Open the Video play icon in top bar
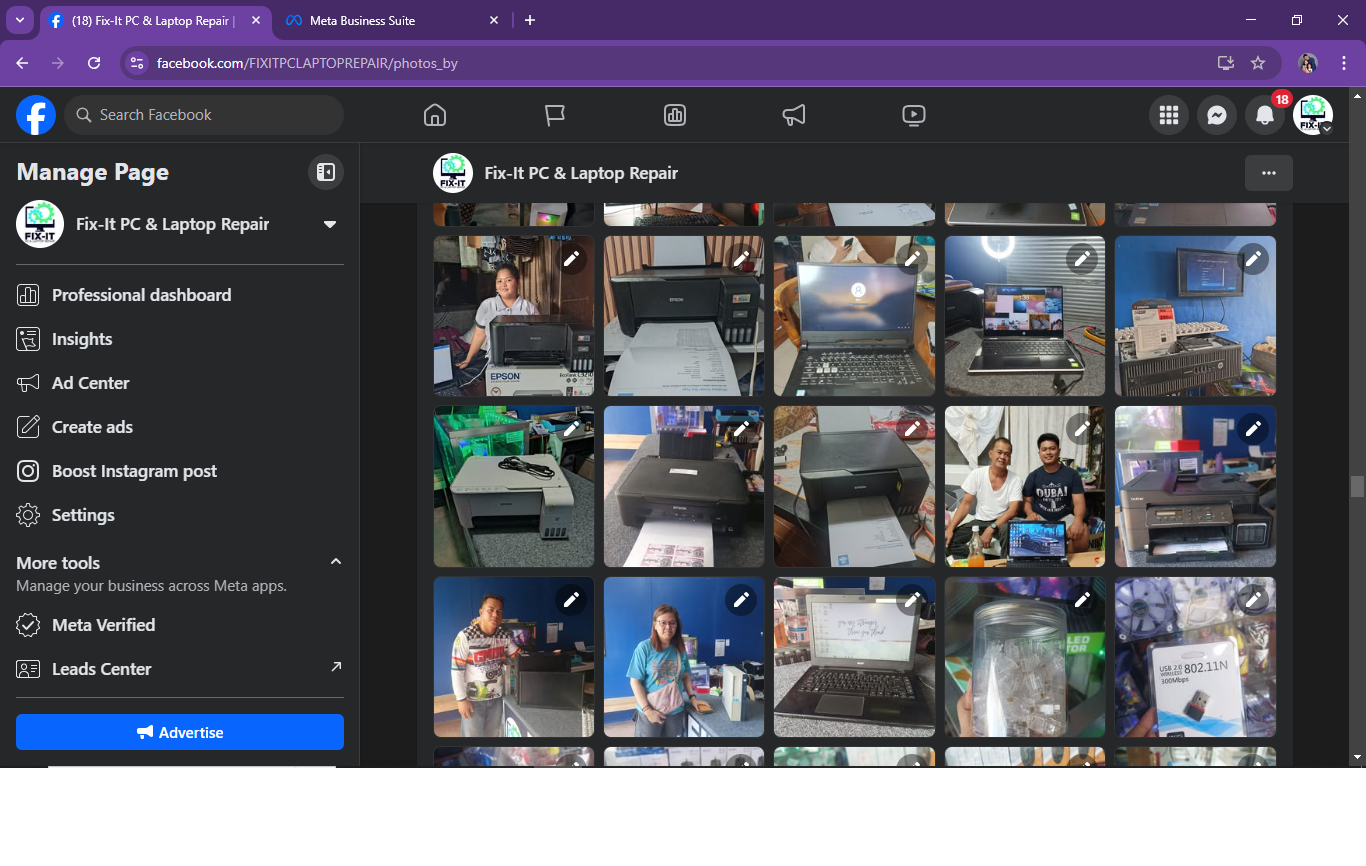The width and height of the screenshot is (1366, 866). pyautogui.click(x=913, y=115)
